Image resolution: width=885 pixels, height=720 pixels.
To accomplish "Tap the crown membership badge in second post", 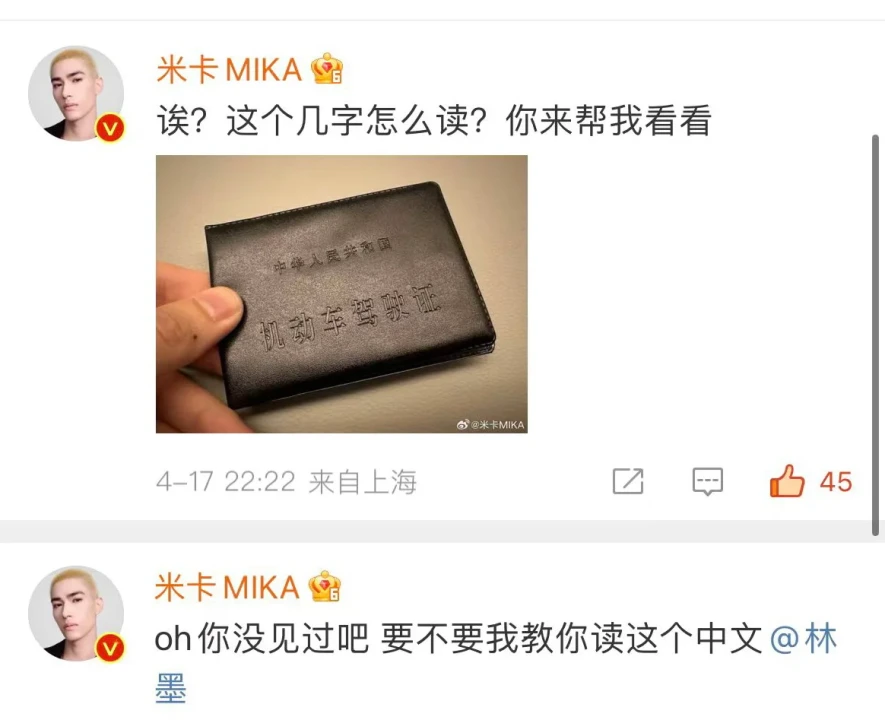I will coord(325,586).
